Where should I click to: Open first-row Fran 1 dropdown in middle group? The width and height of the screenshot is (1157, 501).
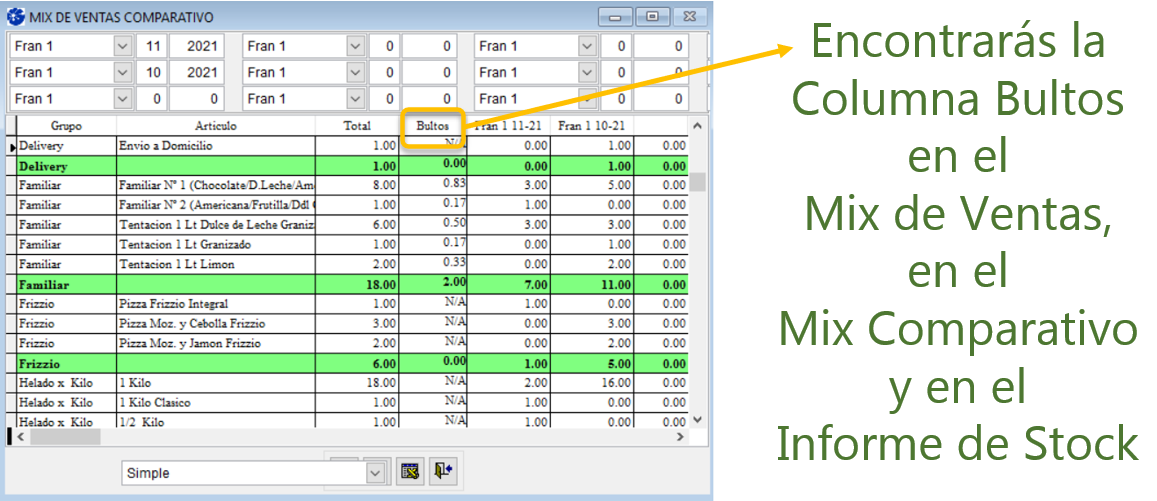click(355, 46)
